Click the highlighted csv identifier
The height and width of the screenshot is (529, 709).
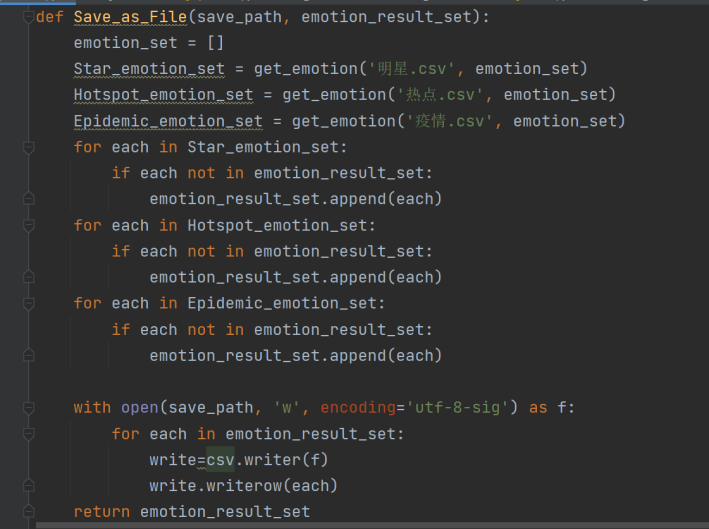[x=220, y=460]
